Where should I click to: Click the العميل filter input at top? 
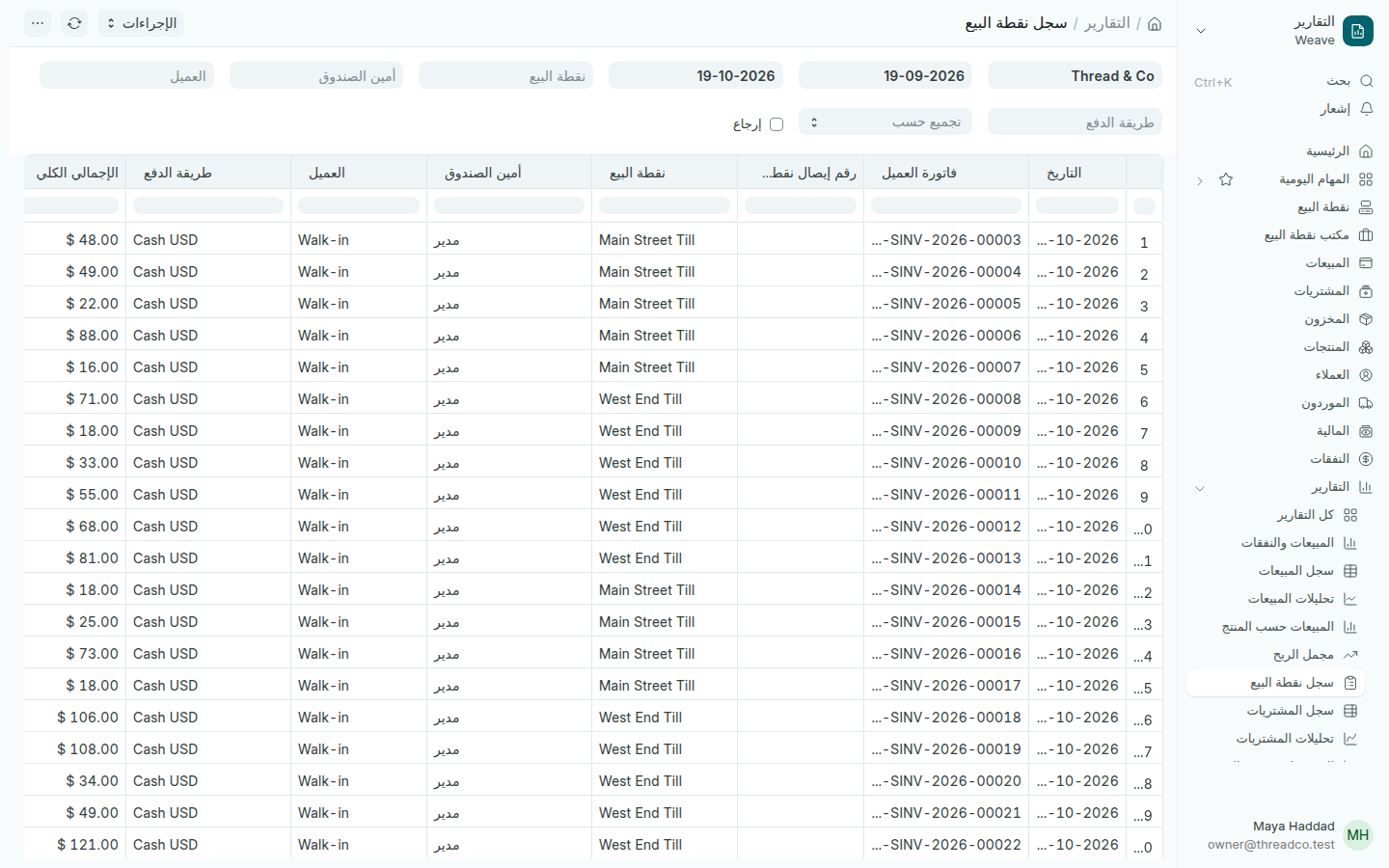pos(126,76)
